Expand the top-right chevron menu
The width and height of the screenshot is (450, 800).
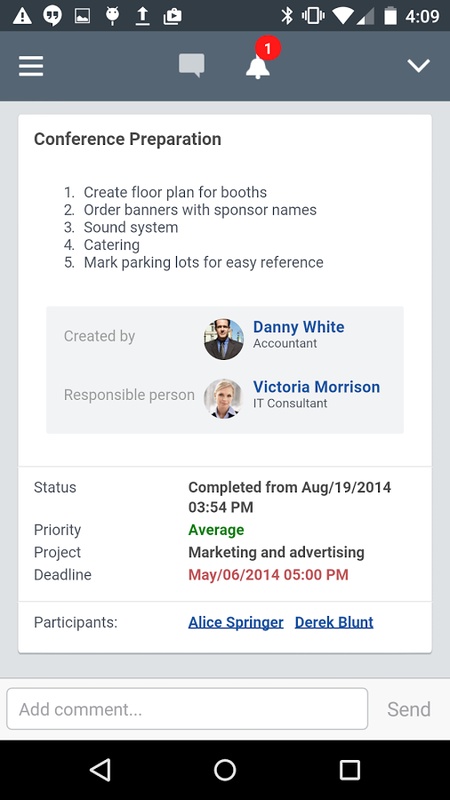tap(418, 65)
